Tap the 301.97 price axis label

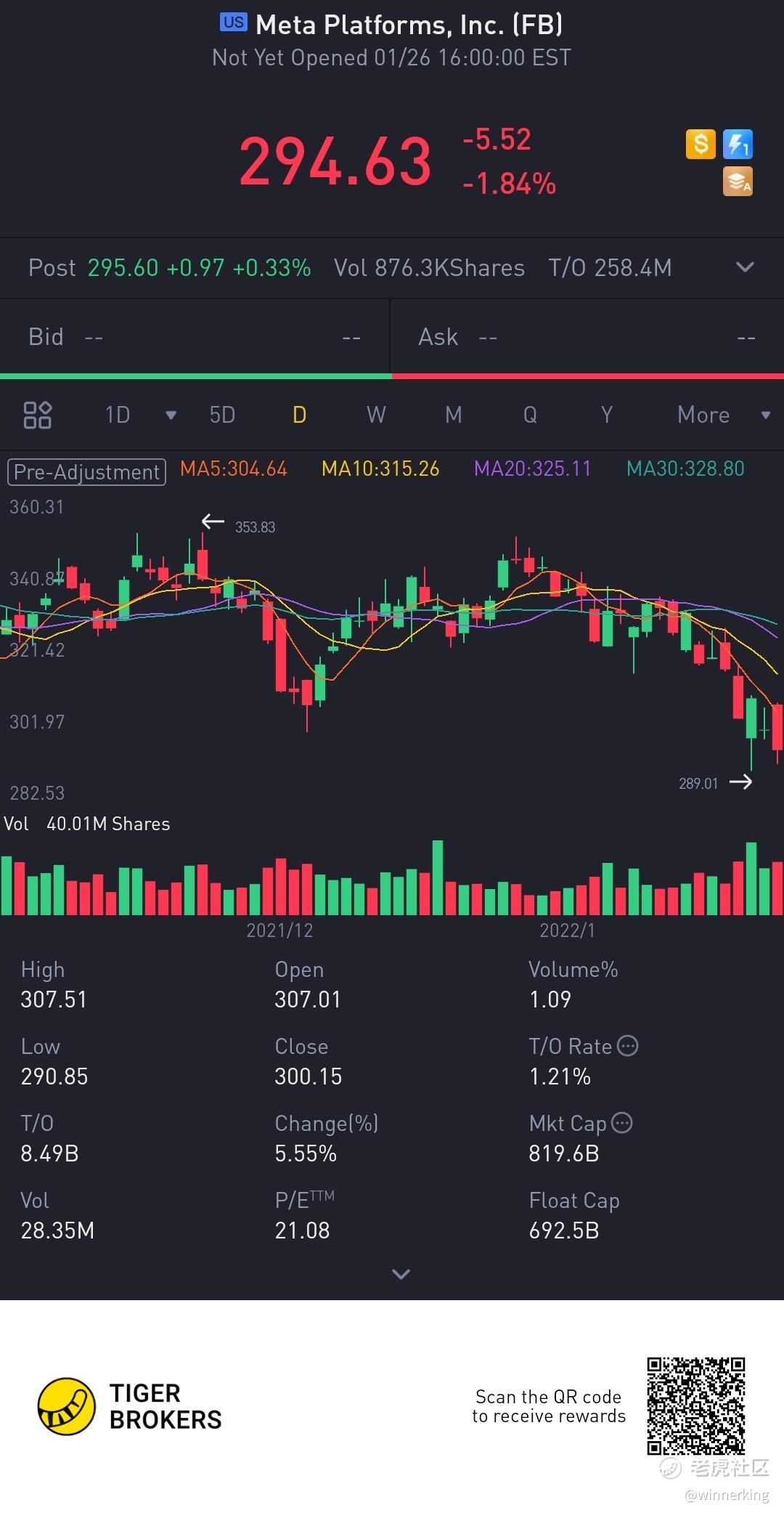click(37, 722)
